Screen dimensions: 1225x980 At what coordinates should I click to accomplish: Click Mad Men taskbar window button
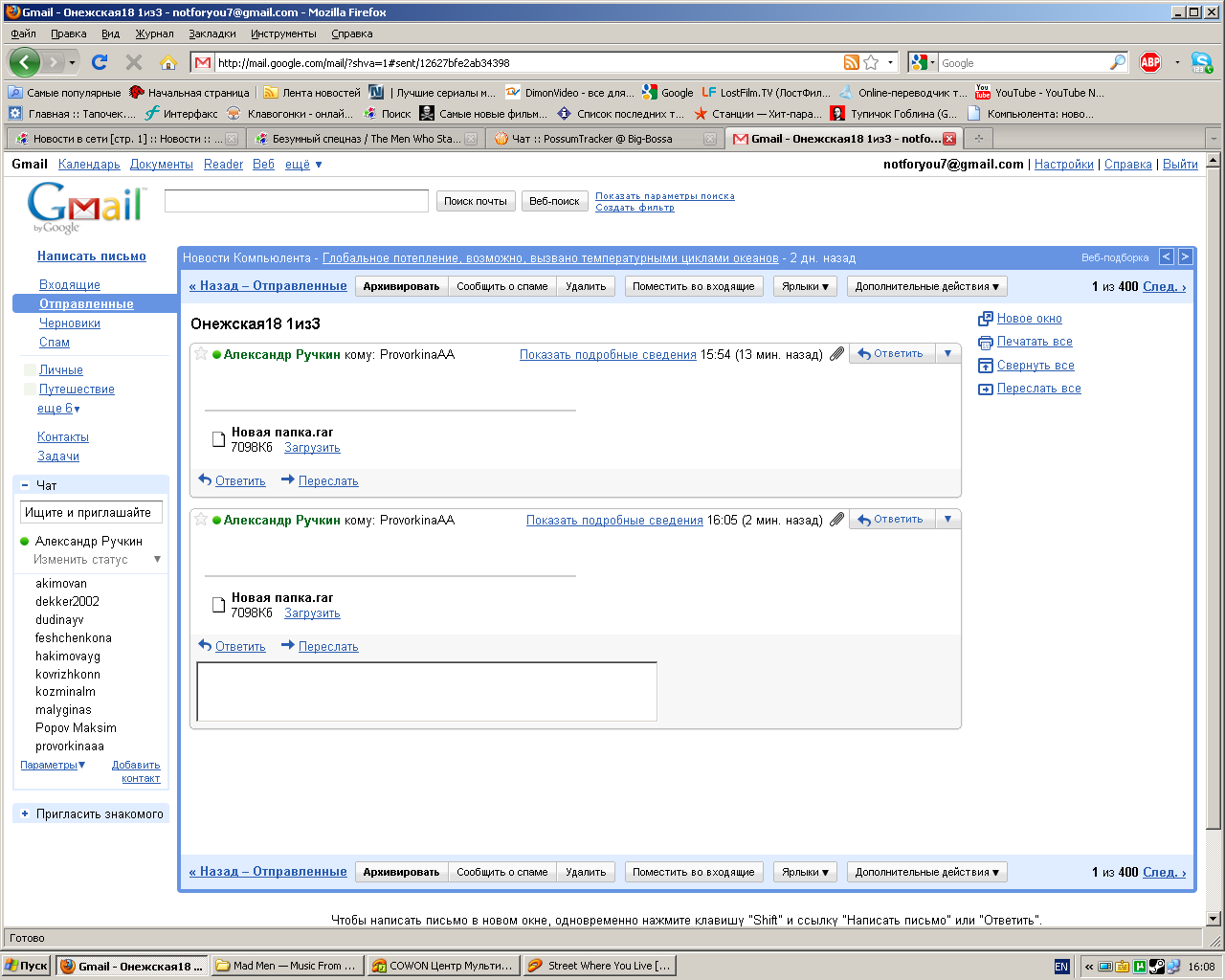tap(286, 966)
